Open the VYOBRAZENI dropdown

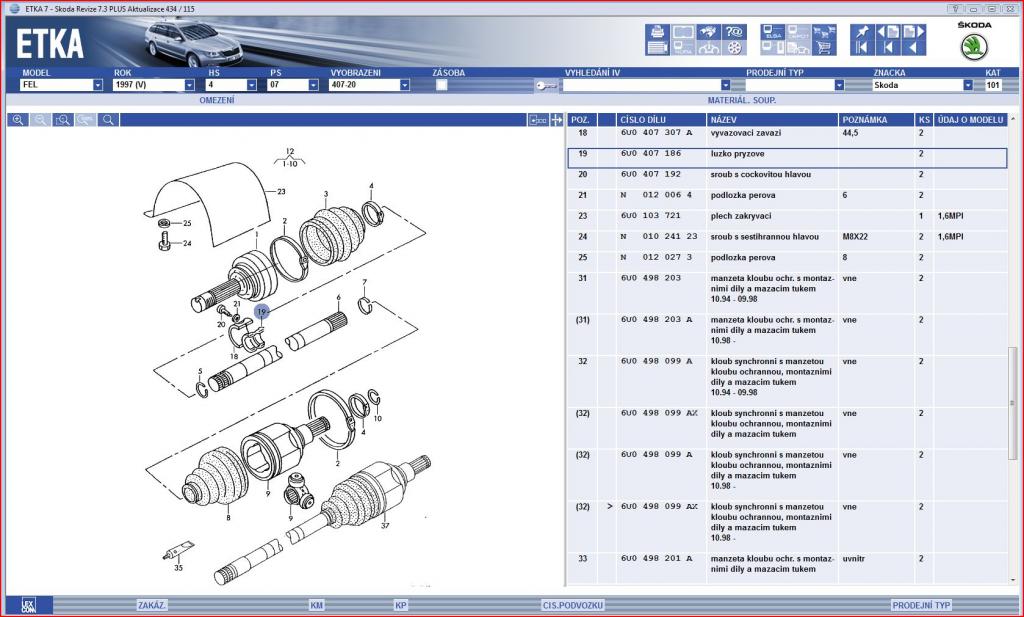tap(404, 85)
